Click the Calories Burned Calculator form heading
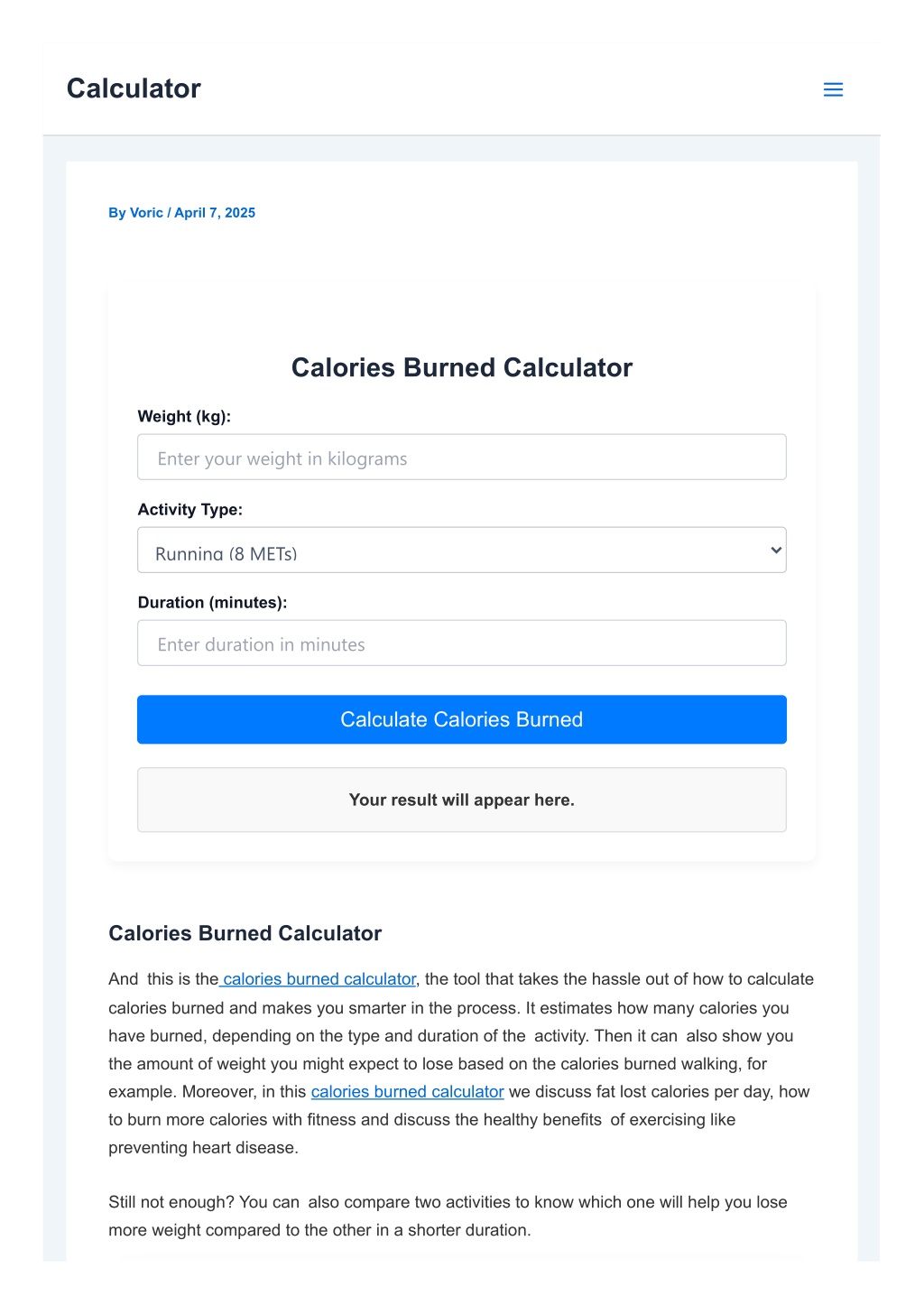 click(462, 368)
